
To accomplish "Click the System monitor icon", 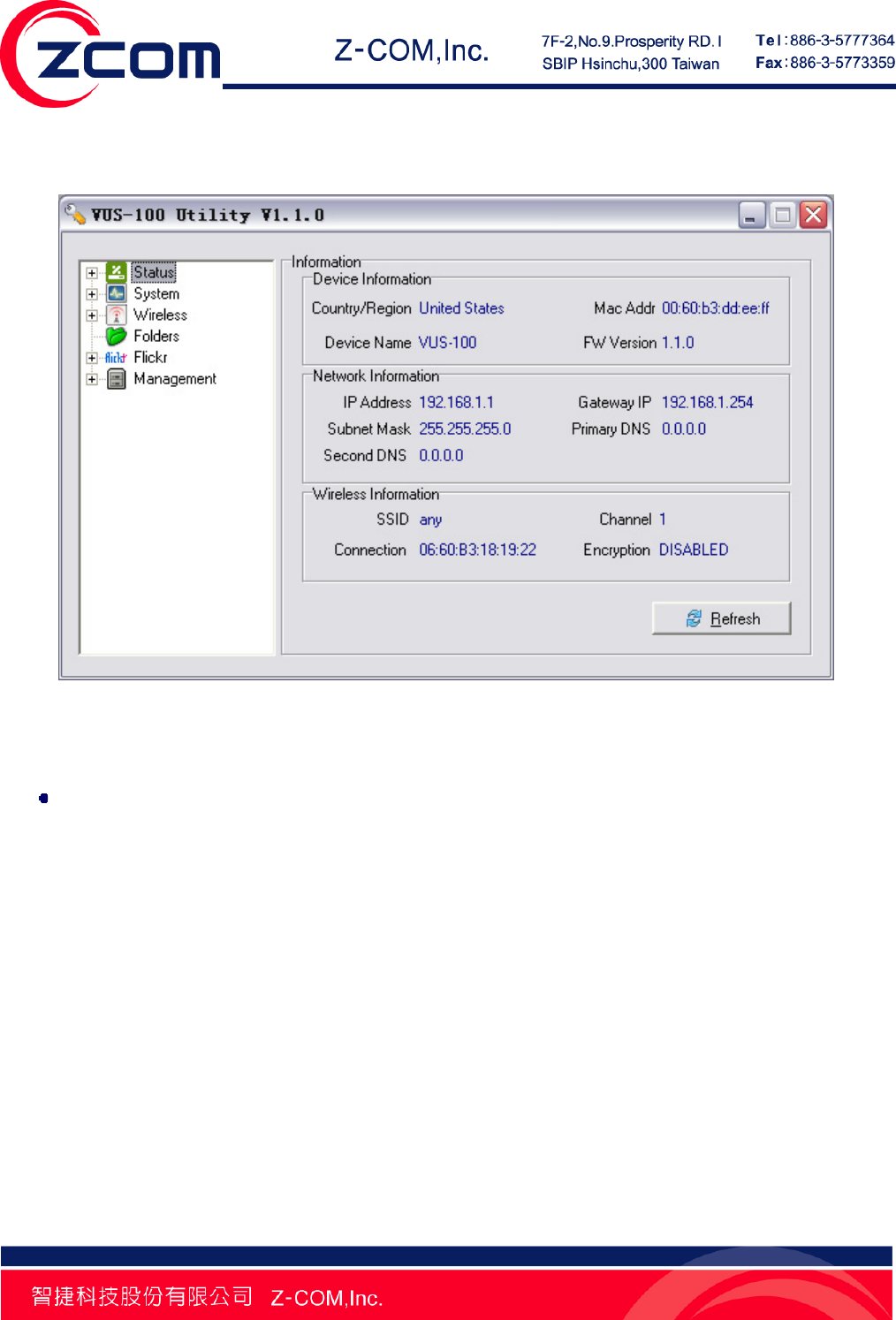I will coord(117,293).
